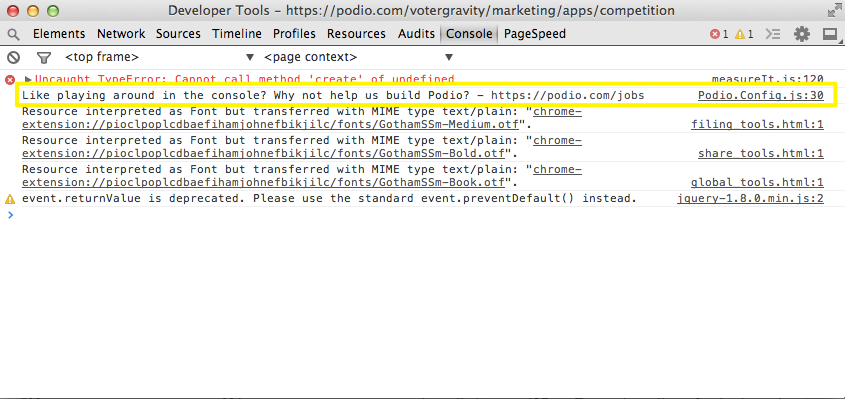The image size is (845, 399).
Task: Click the warning icon beside event.returnValue message
Action: click(10, 199)
